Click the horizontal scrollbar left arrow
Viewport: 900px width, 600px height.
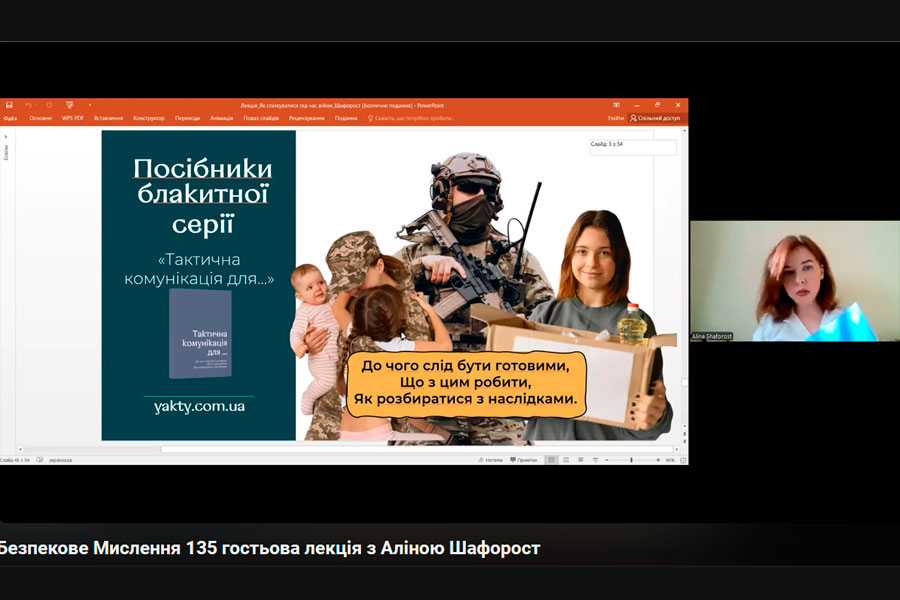point(21,450)
